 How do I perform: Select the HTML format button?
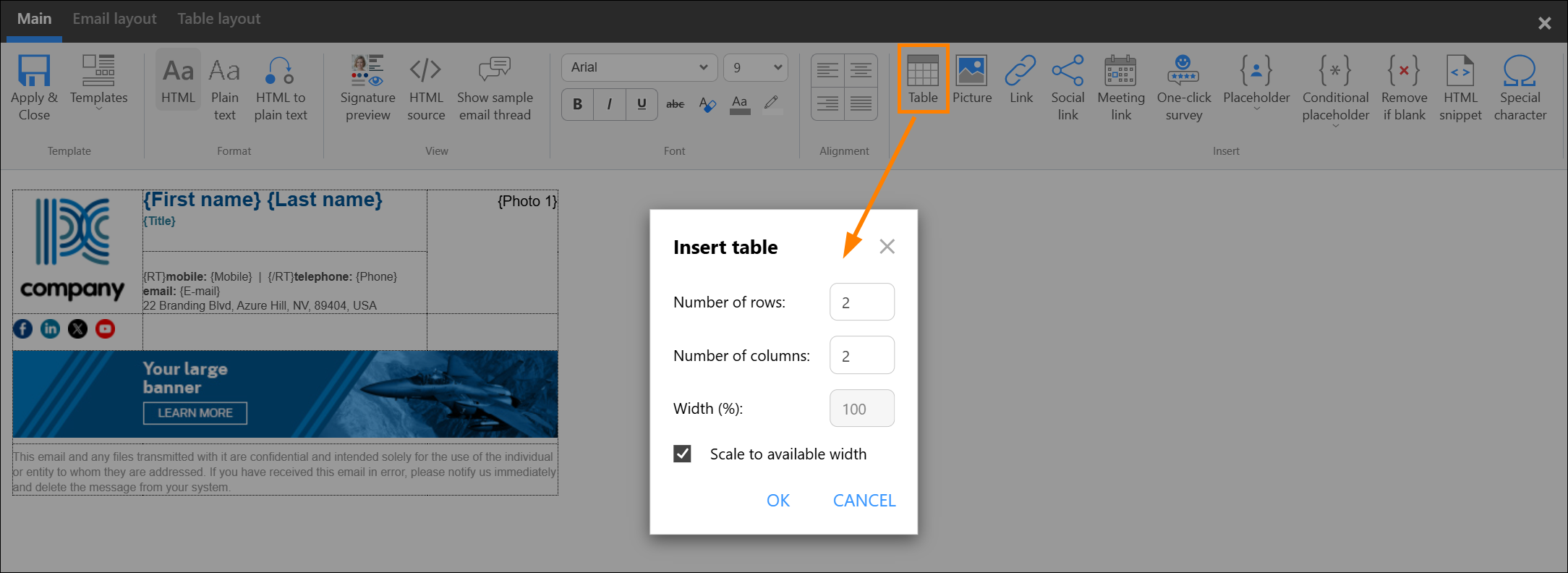pos(178,80)
